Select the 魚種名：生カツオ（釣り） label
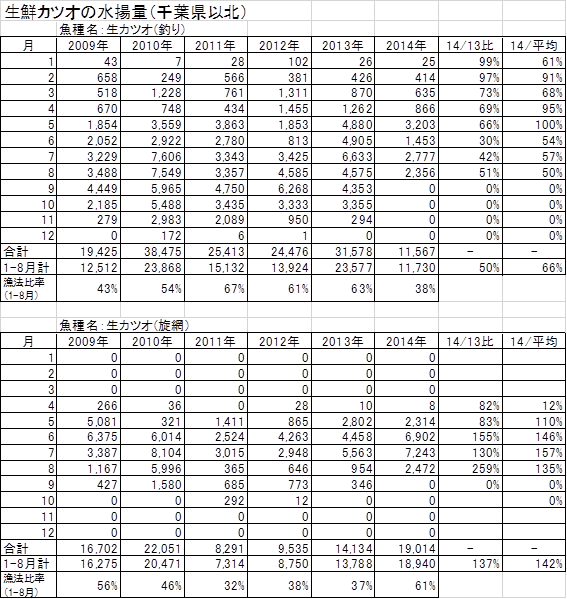The height and width of the screenshot is (599, 567). [122, 29]
